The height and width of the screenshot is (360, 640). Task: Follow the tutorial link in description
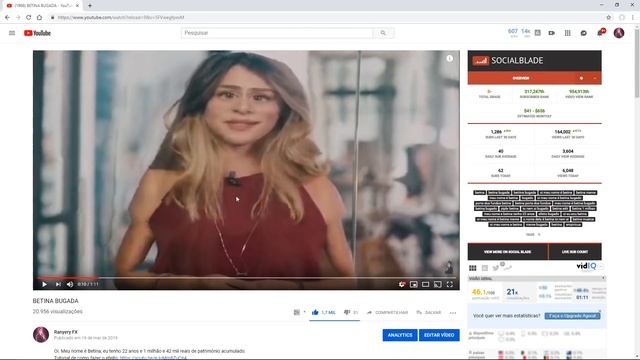153,358
